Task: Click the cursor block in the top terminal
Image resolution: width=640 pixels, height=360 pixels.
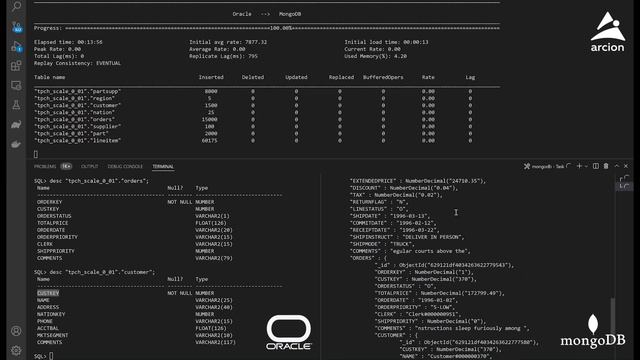Action: pos(36,154)
